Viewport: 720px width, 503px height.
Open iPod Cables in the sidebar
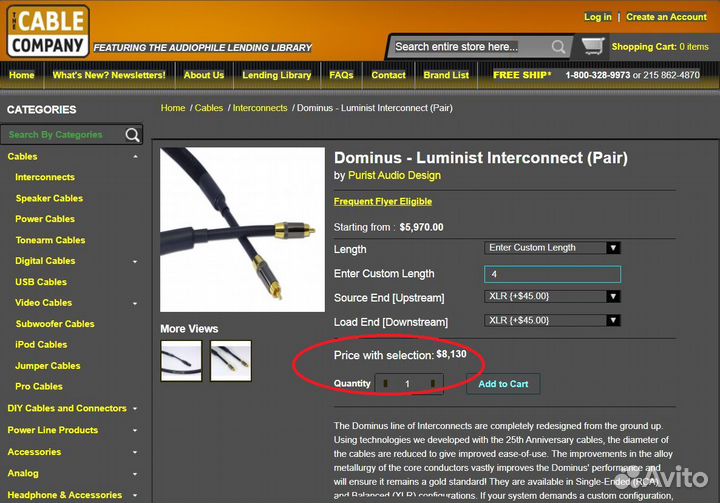click(x=41, y=345)
